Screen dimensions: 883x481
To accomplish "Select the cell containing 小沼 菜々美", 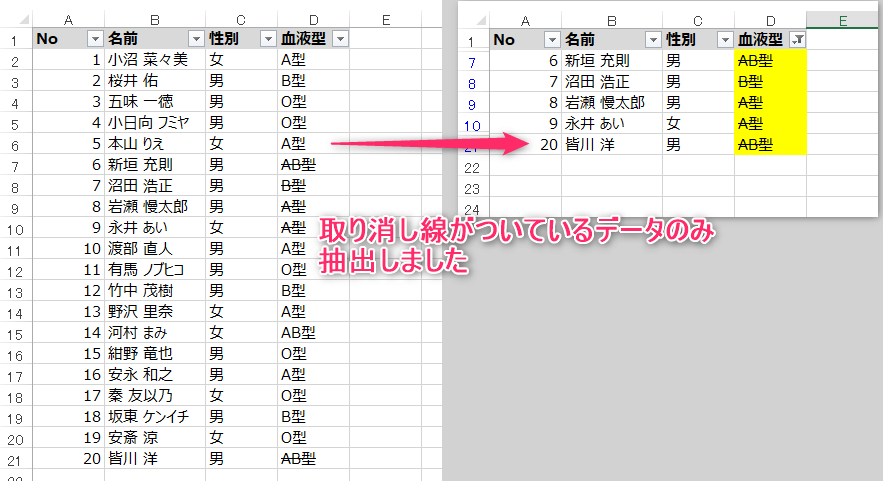I will pos(154,60).
